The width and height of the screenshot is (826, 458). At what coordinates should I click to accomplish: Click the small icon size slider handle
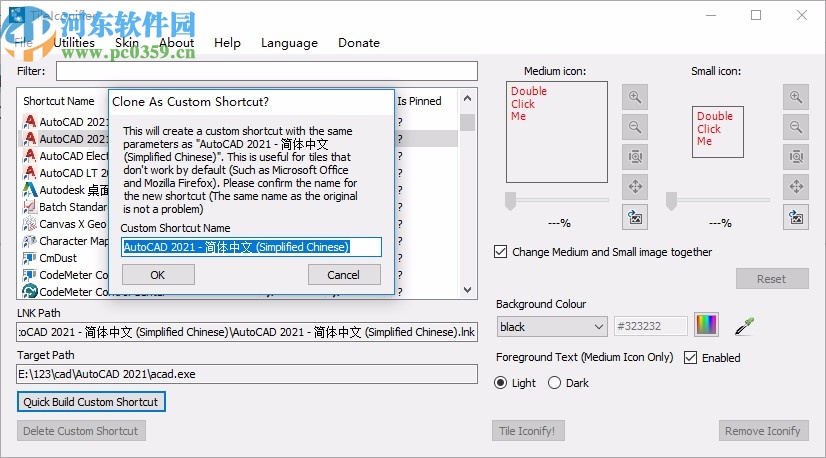click(671, 201)
